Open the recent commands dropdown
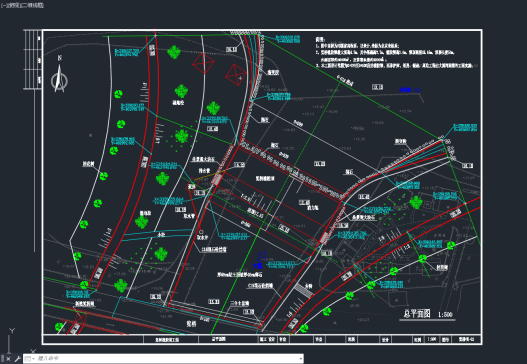527x364 pixels. [x=29, y=359]
